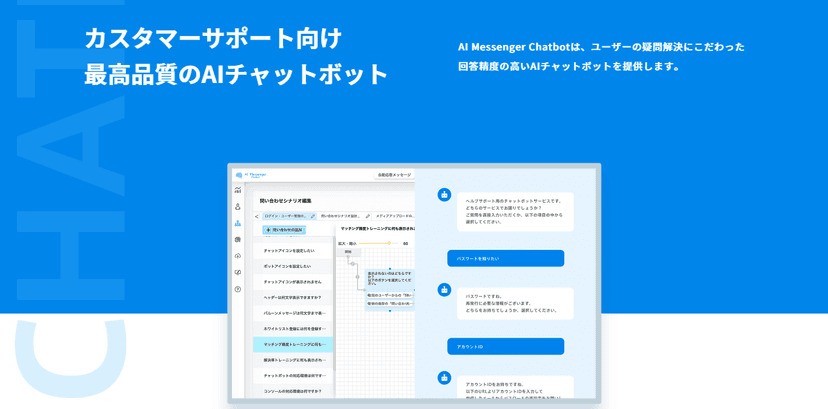Switch to ログイン・ユーザー登録 tab
Screen dimensions: 828x409
click(289, 216)
